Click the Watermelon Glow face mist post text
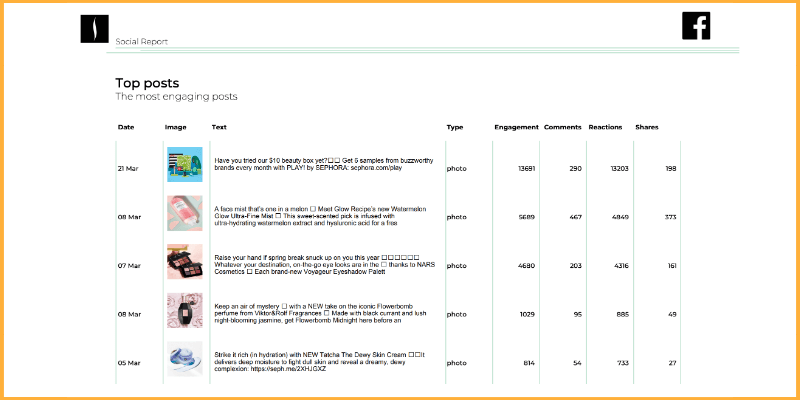The image size is (800, 400). (320, 216)
